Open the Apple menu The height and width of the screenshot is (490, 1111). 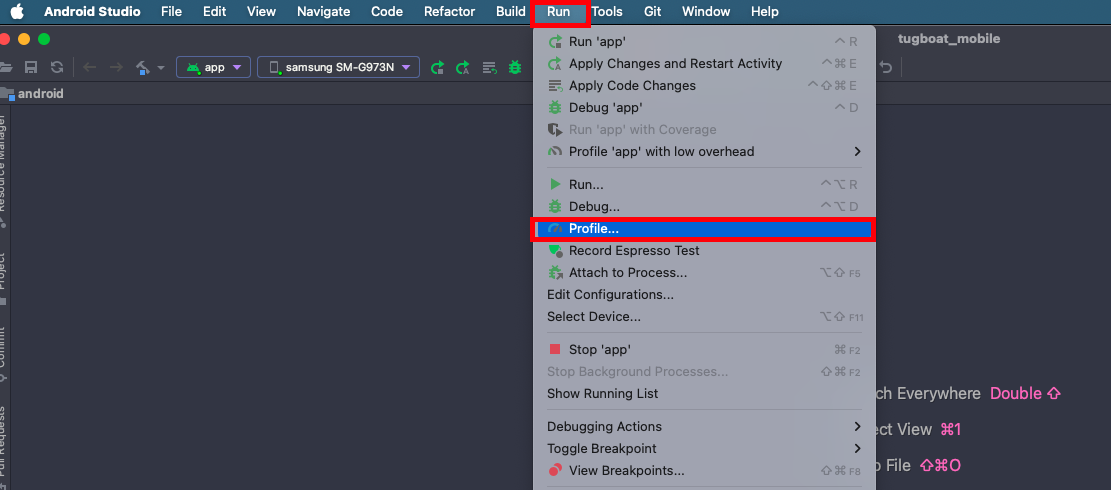[x=17, y=11]
